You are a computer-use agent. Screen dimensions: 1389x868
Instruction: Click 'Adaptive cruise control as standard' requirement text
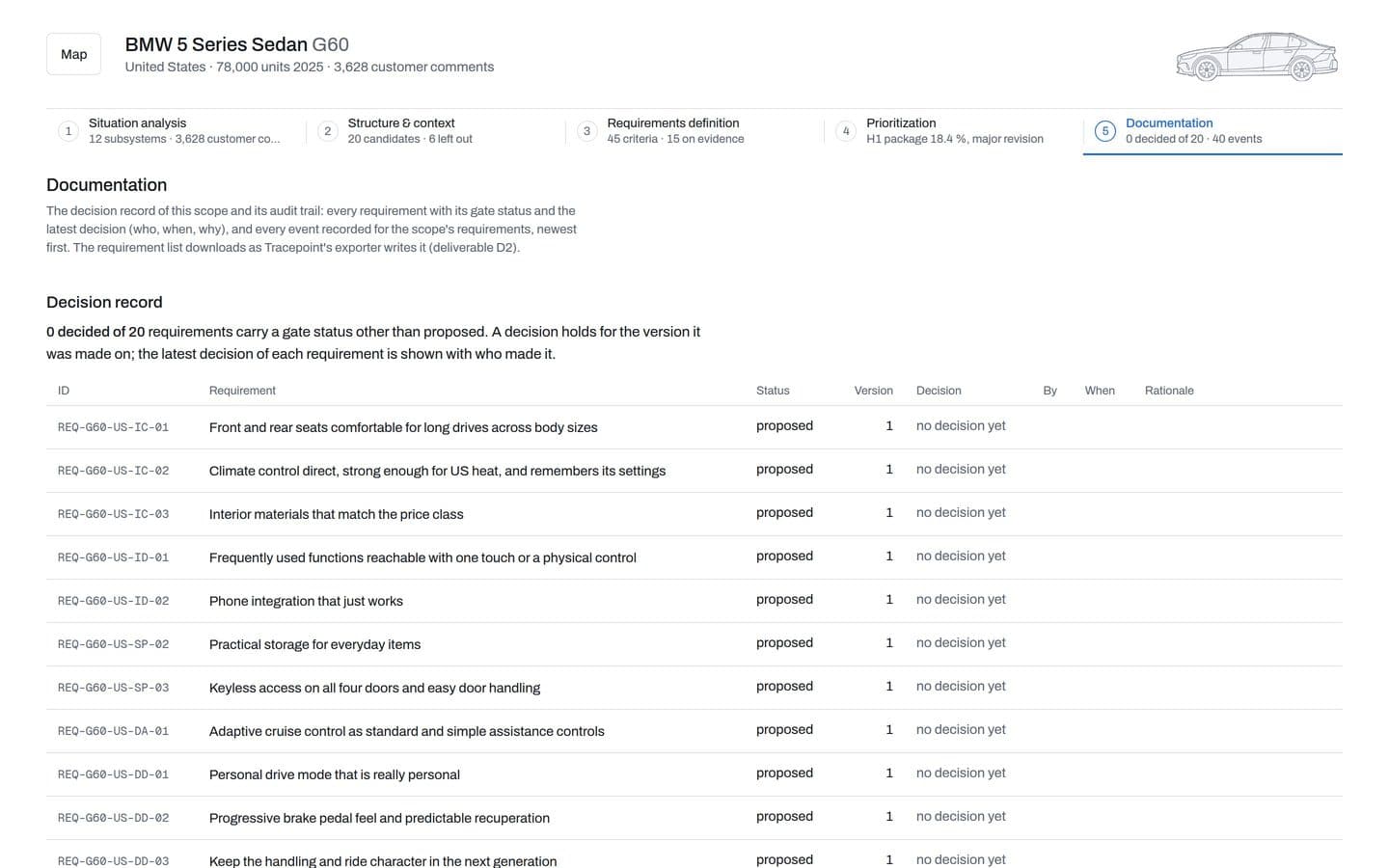pos(407,731)
